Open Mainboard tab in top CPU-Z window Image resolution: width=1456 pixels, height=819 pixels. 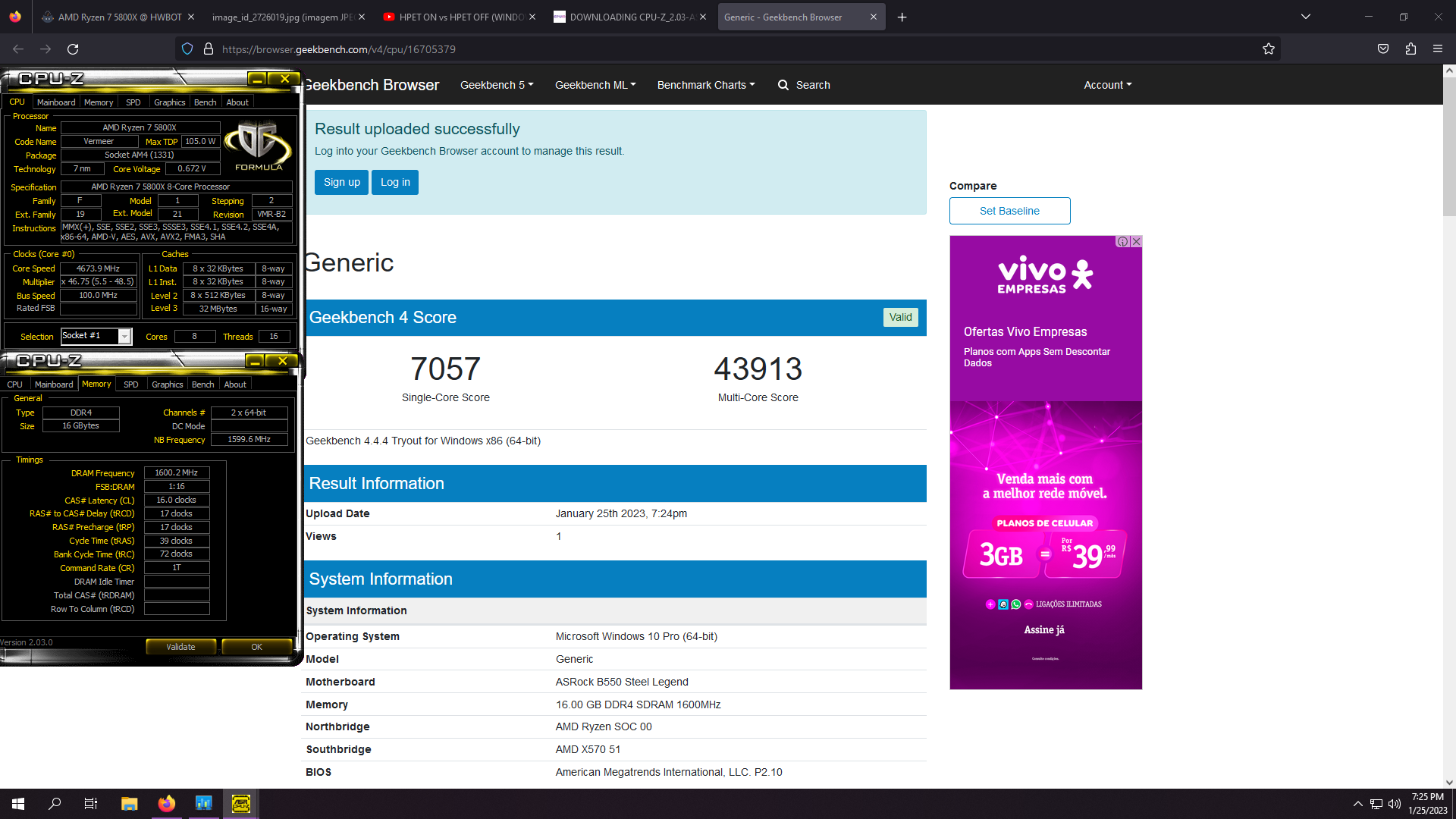pos(56,102)
